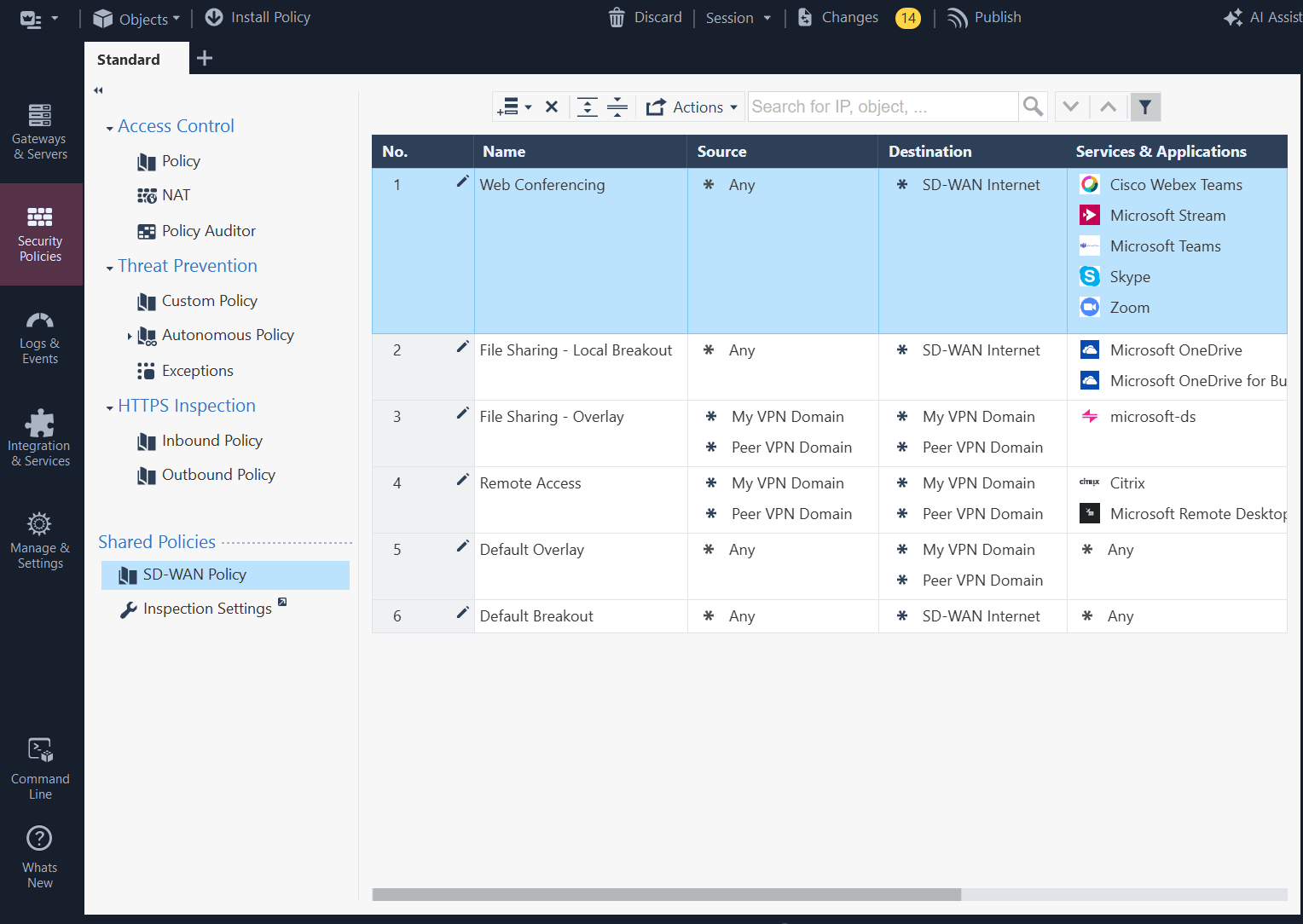This screenshot has width=1303, height=924.
Task: Open Logs & Events view
Action: click(x=40, y=337)
